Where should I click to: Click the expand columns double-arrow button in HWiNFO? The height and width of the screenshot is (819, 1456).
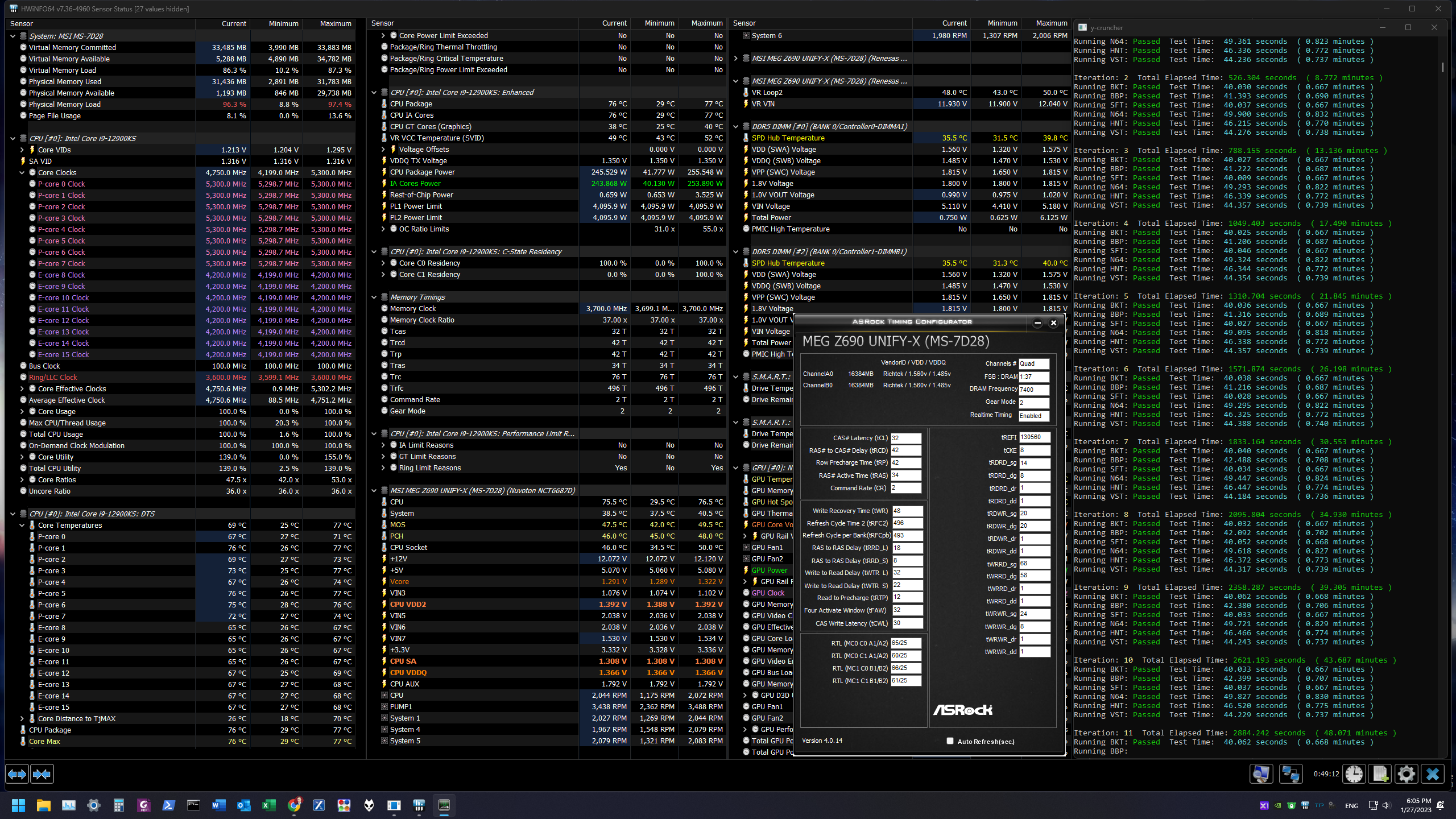[16, 773]
